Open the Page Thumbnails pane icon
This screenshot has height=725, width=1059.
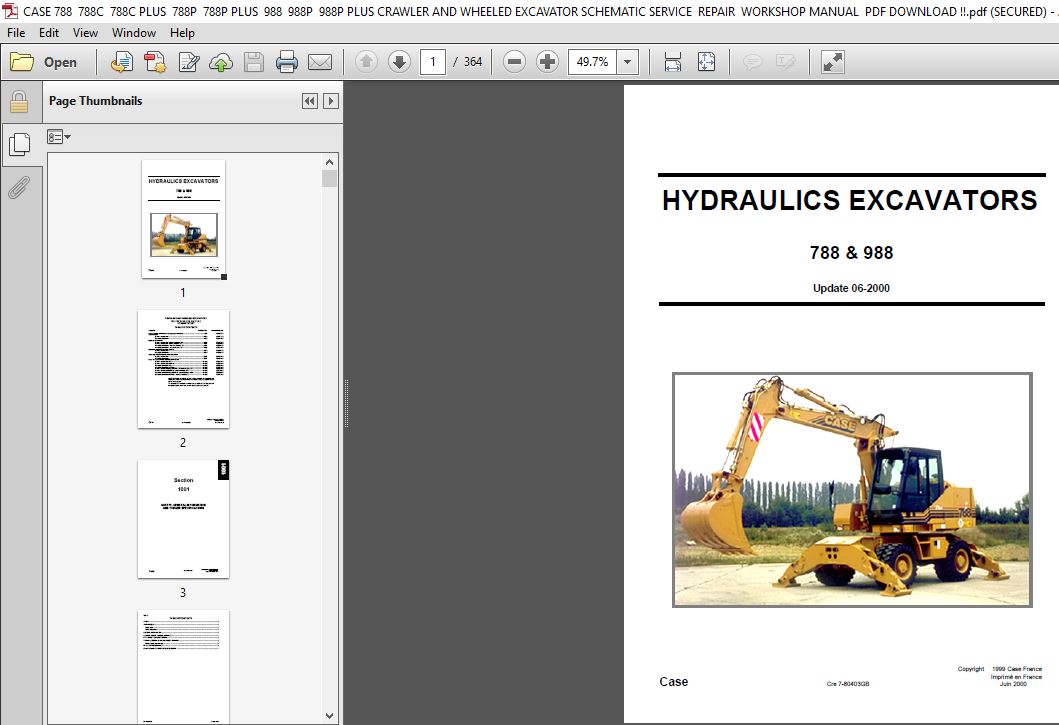click(19, 144)
